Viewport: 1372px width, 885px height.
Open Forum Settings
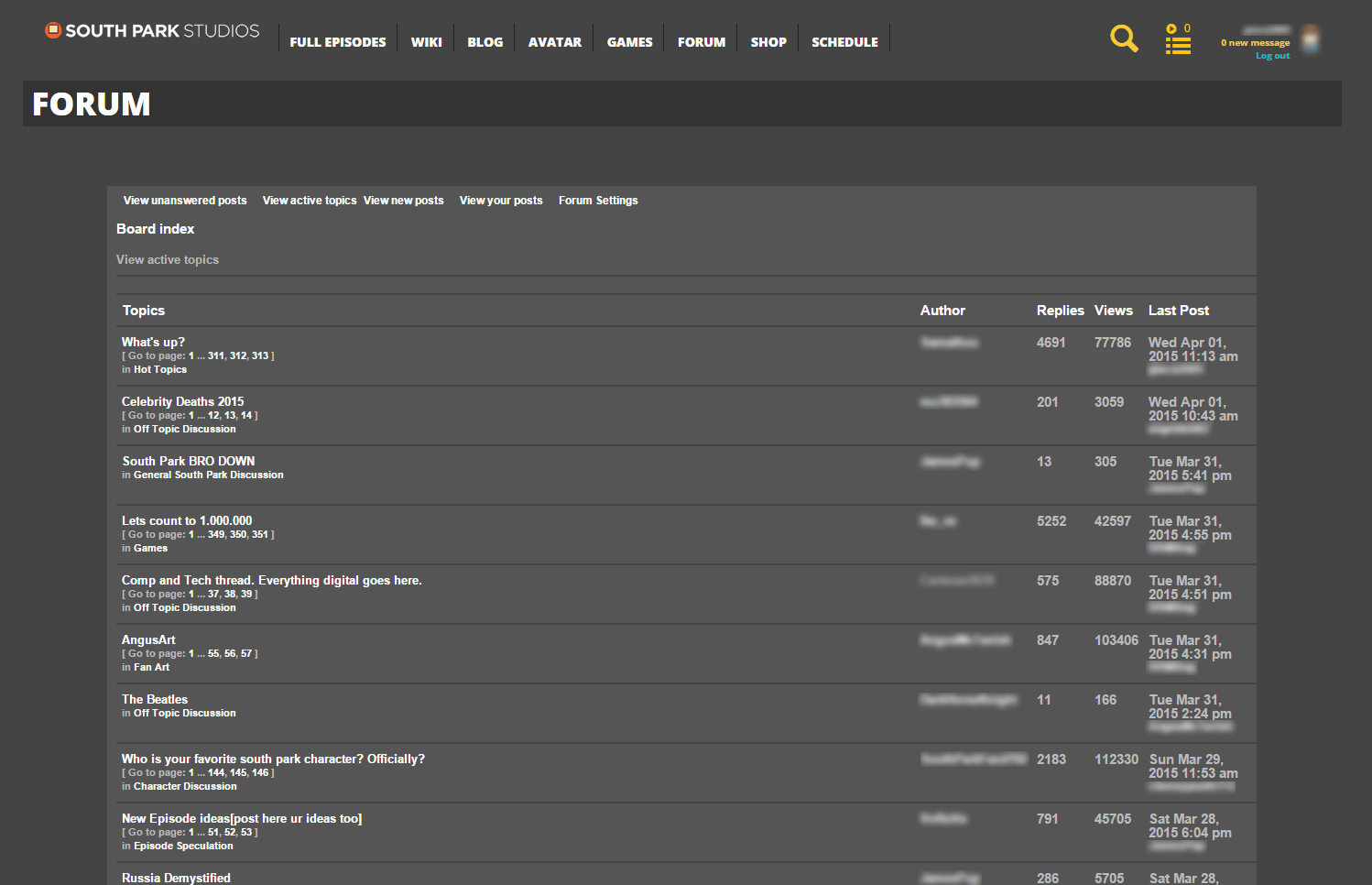598,201
